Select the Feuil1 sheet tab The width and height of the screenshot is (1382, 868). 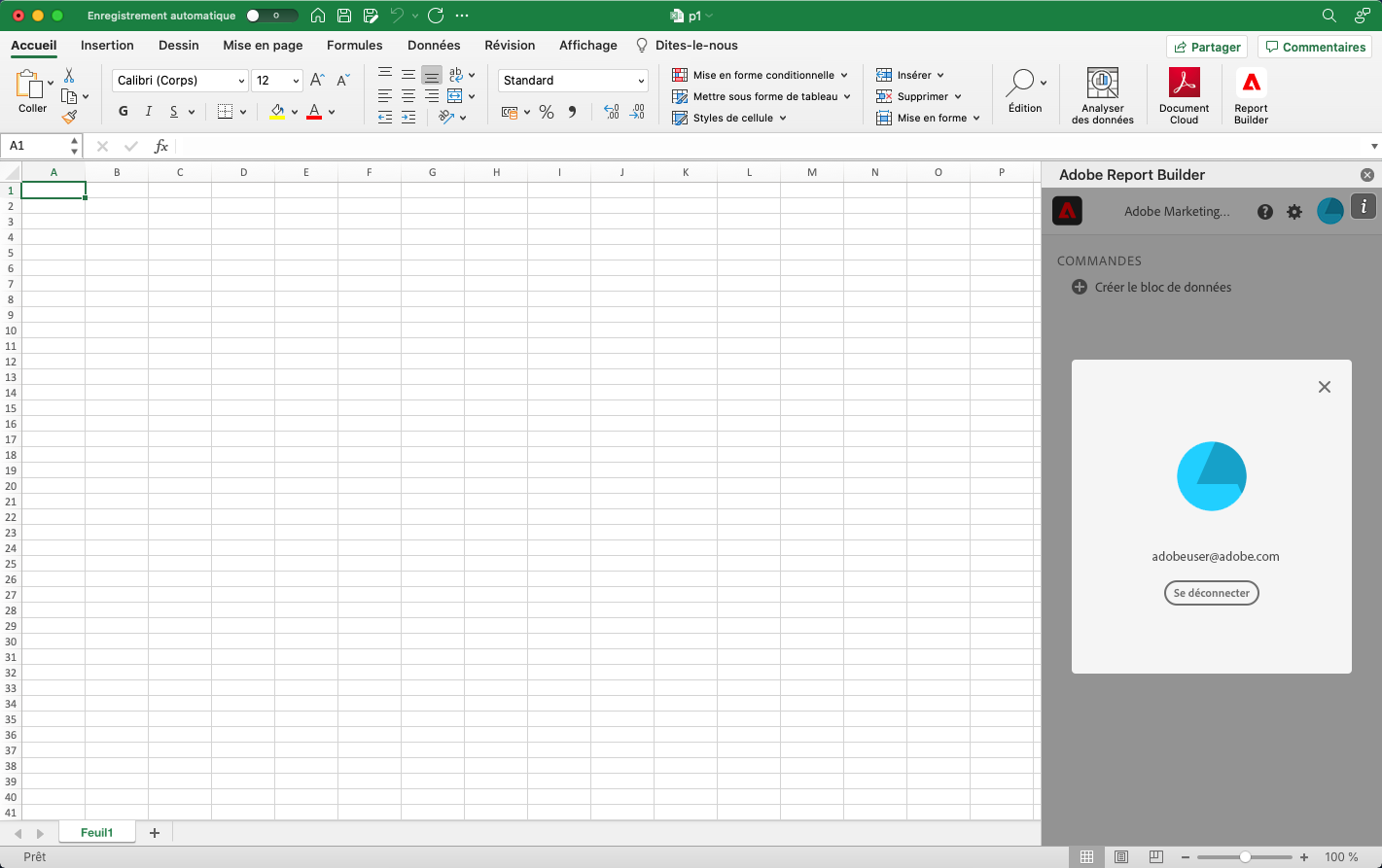(x=96, y=833)
